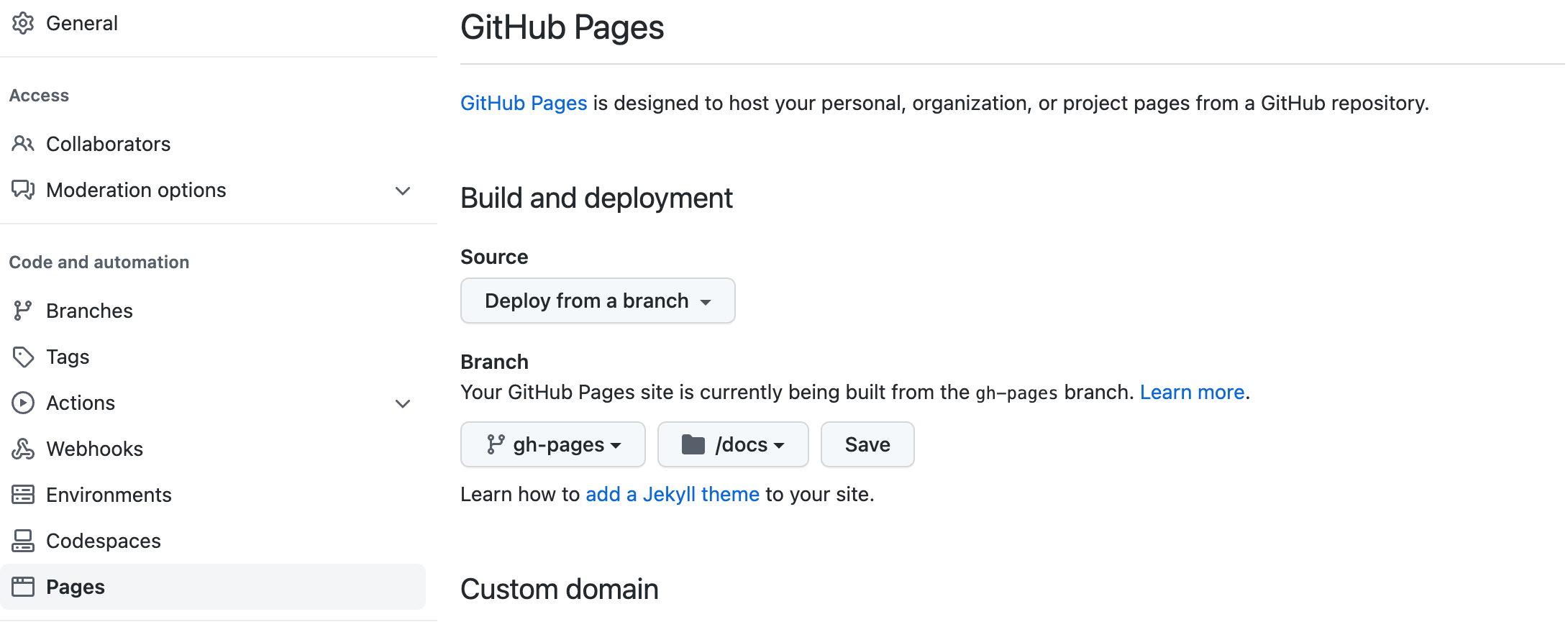Click the gh-pages code text in description
Viewport: 1568px width, 627px height.
(x=1016, y=393)
